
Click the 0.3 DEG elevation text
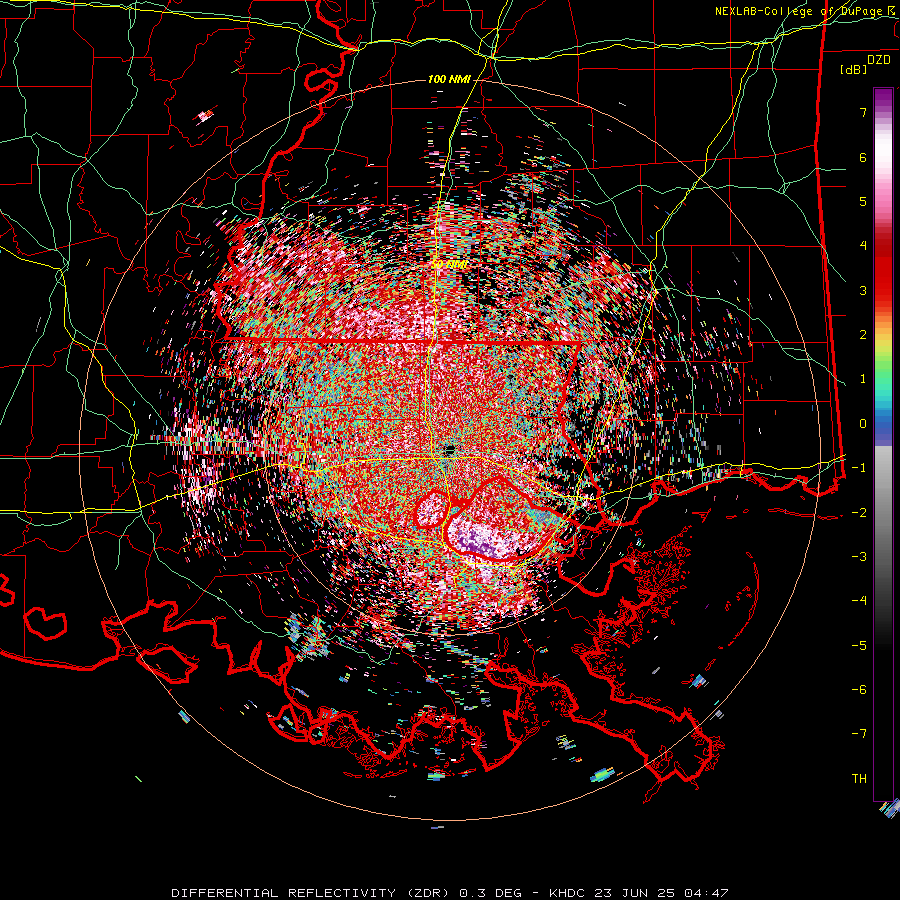point(490,893)
